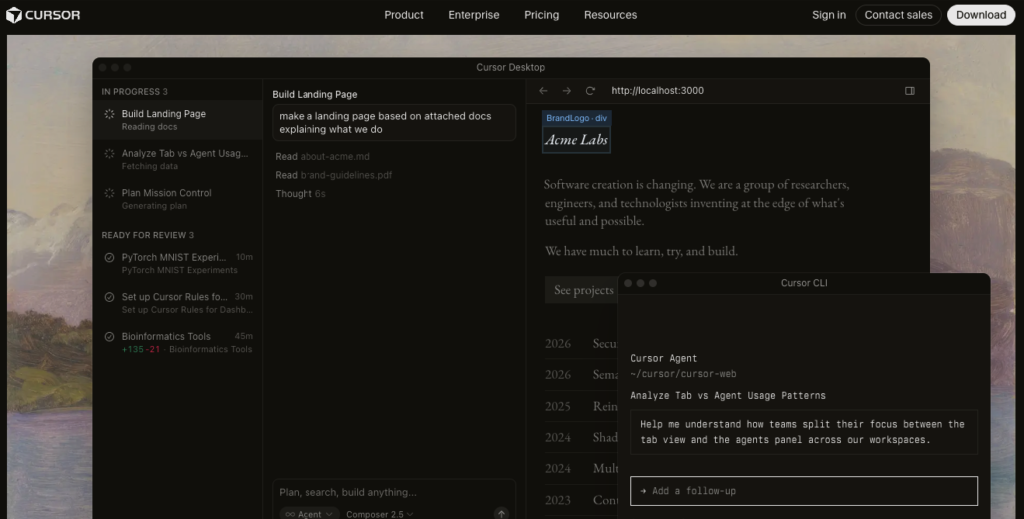Image resolution: width=1024 pixels, height=519 pixels.
Task: Click the +135 -21 diff stats text
Action: 141,349
